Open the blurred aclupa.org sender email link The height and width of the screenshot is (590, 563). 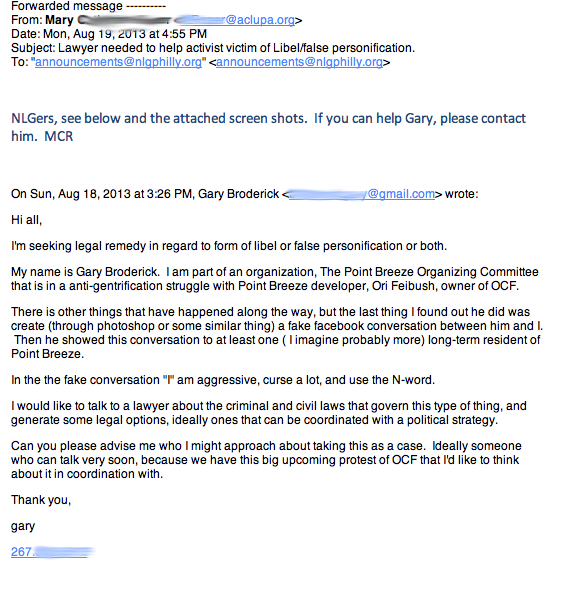(237, 20)
